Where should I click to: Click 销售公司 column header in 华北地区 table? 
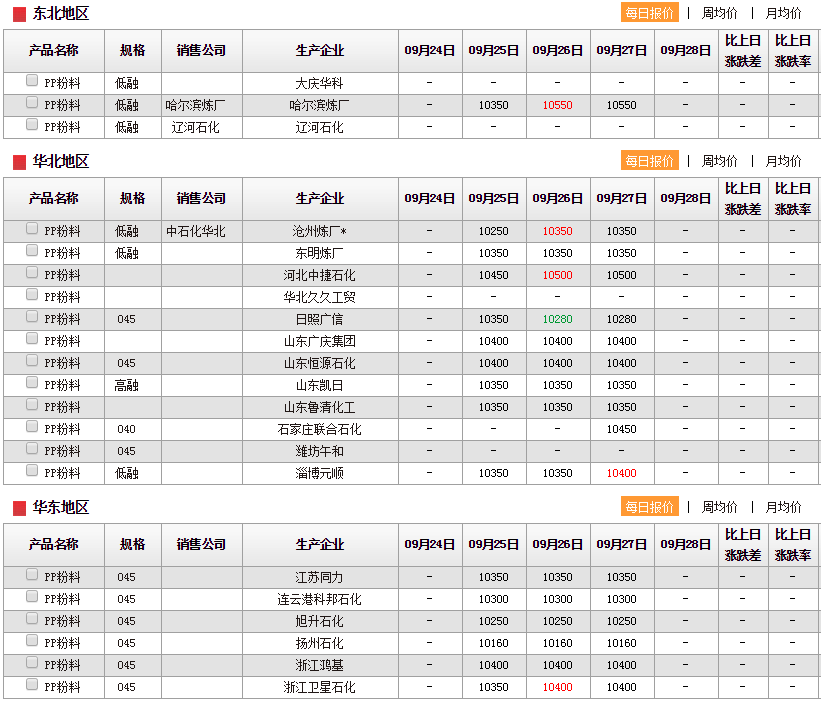[202, 199]
